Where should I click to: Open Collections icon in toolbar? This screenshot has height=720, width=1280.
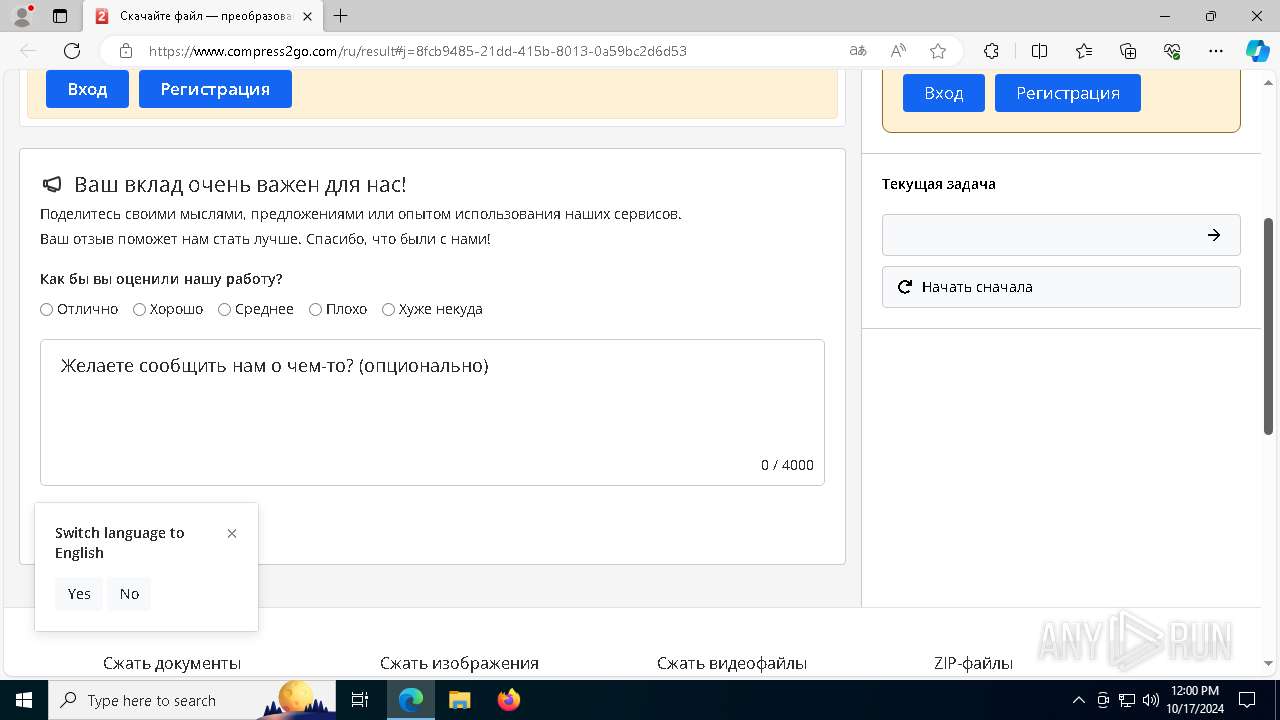(x=1128, y=51)
